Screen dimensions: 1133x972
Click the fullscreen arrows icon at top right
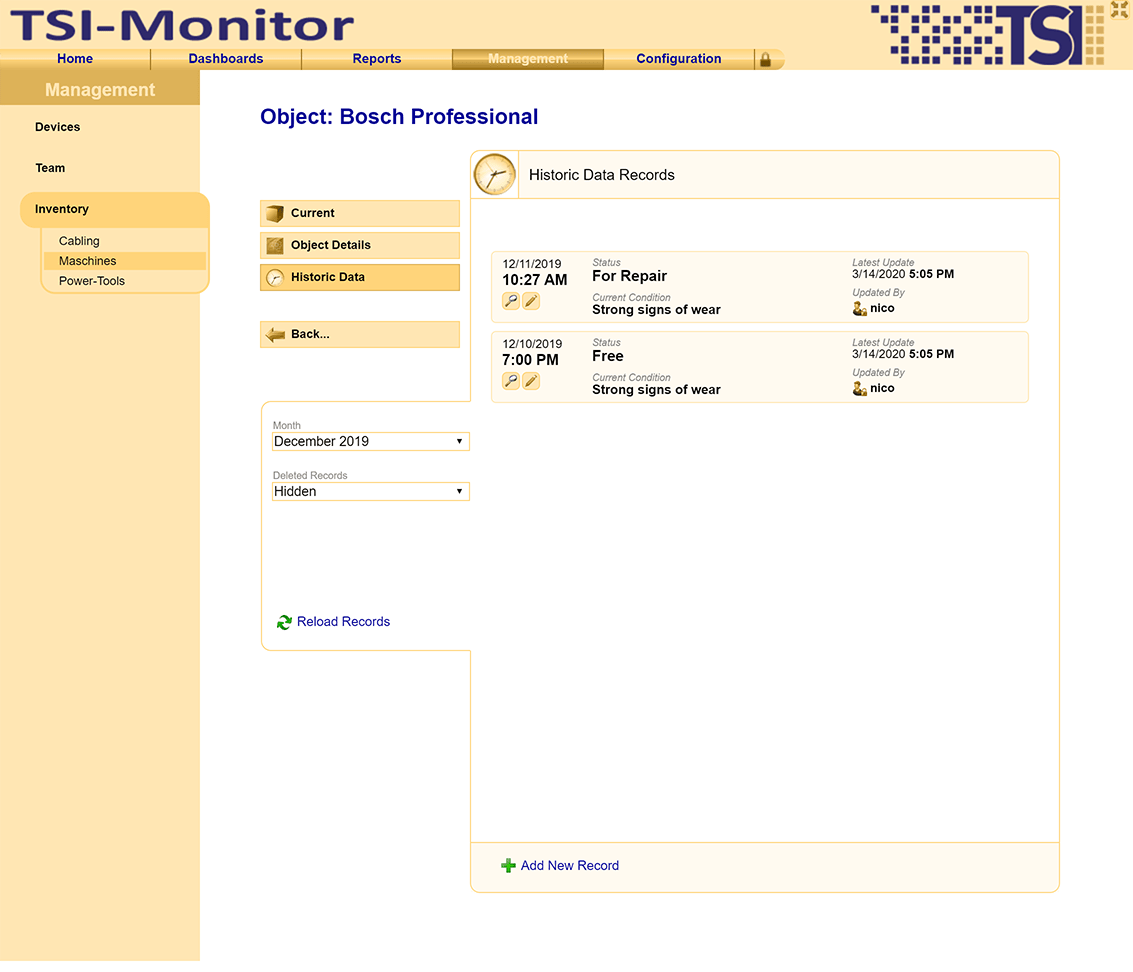tap(1119, 9)
